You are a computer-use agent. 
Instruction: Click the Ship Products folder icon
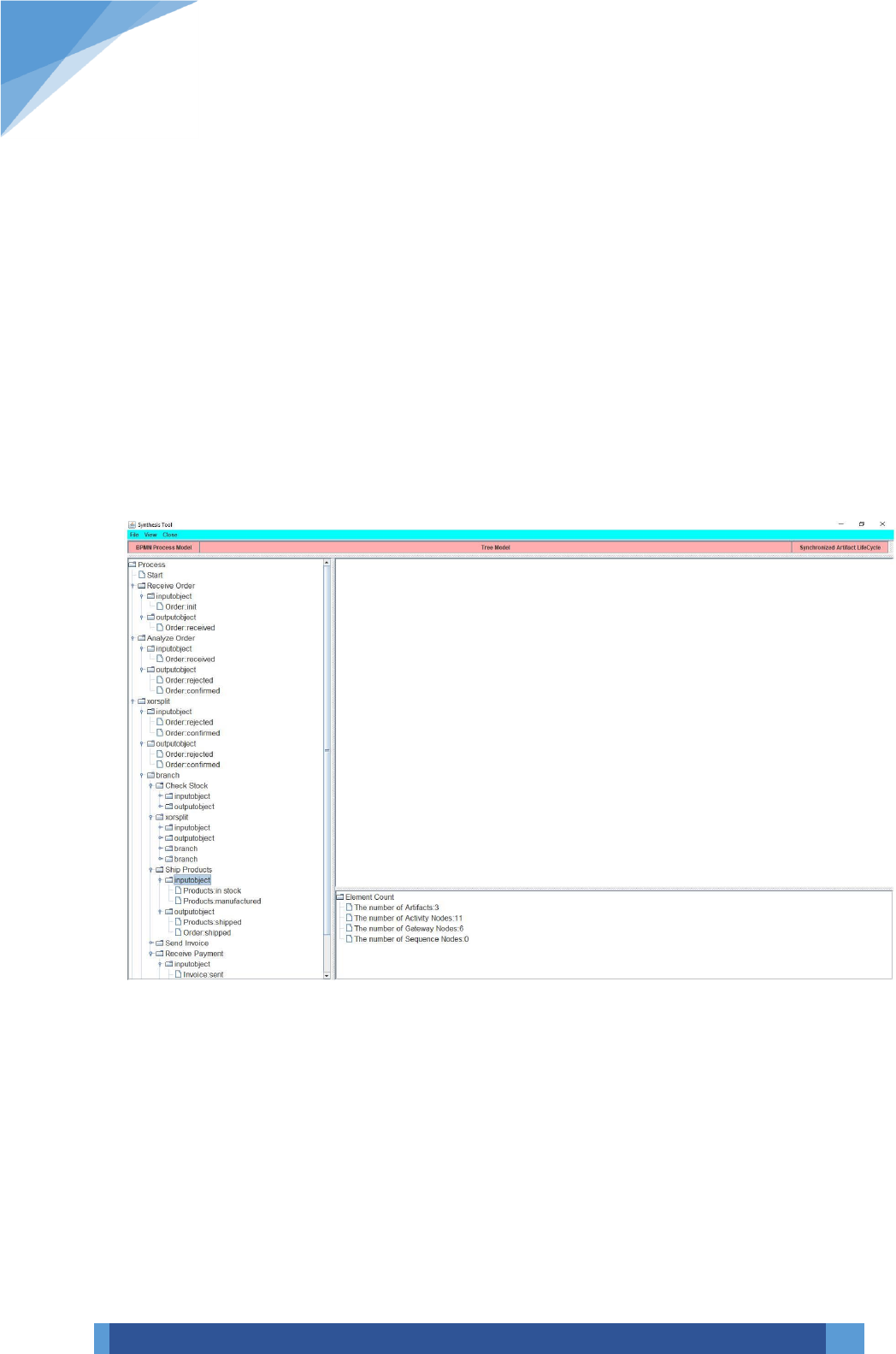pos(160,869)
